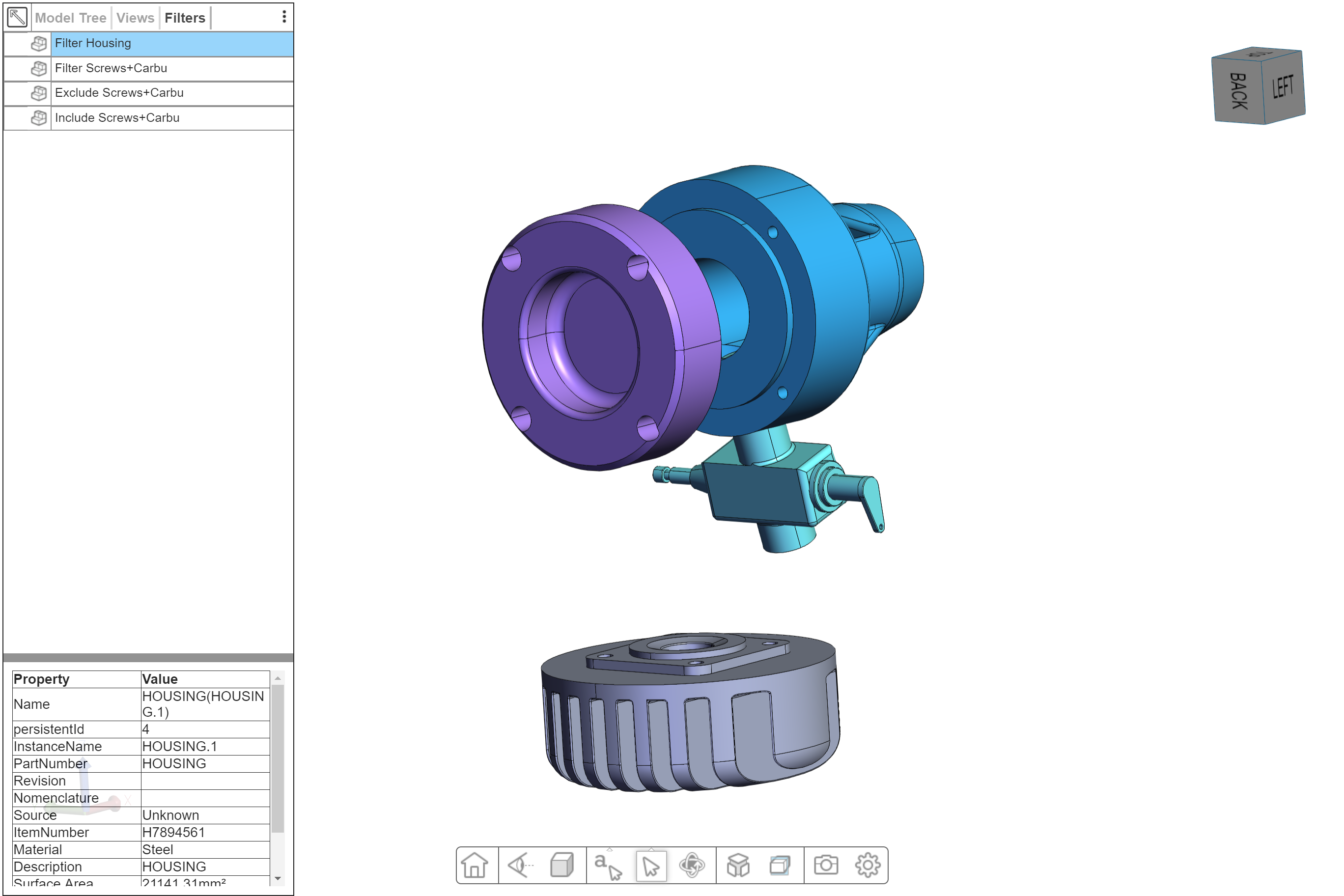Viewport: 1344px width, 896px height.
Task: Select the orbit rotate tool
Action: 692,865
